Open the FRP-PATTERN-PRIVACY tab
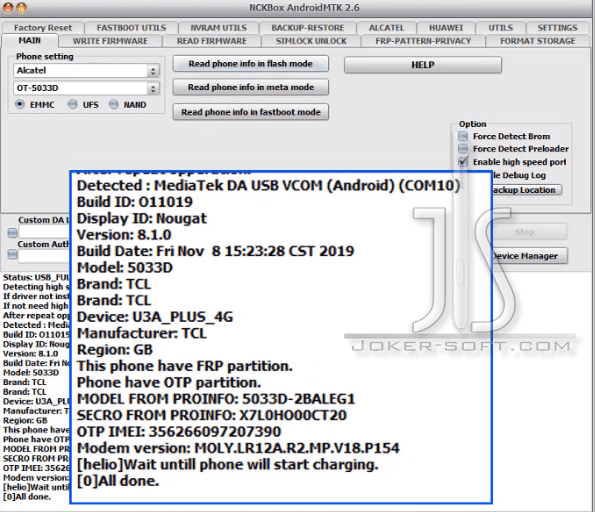This screenshot has width=595, height=512. click(423, 41)
